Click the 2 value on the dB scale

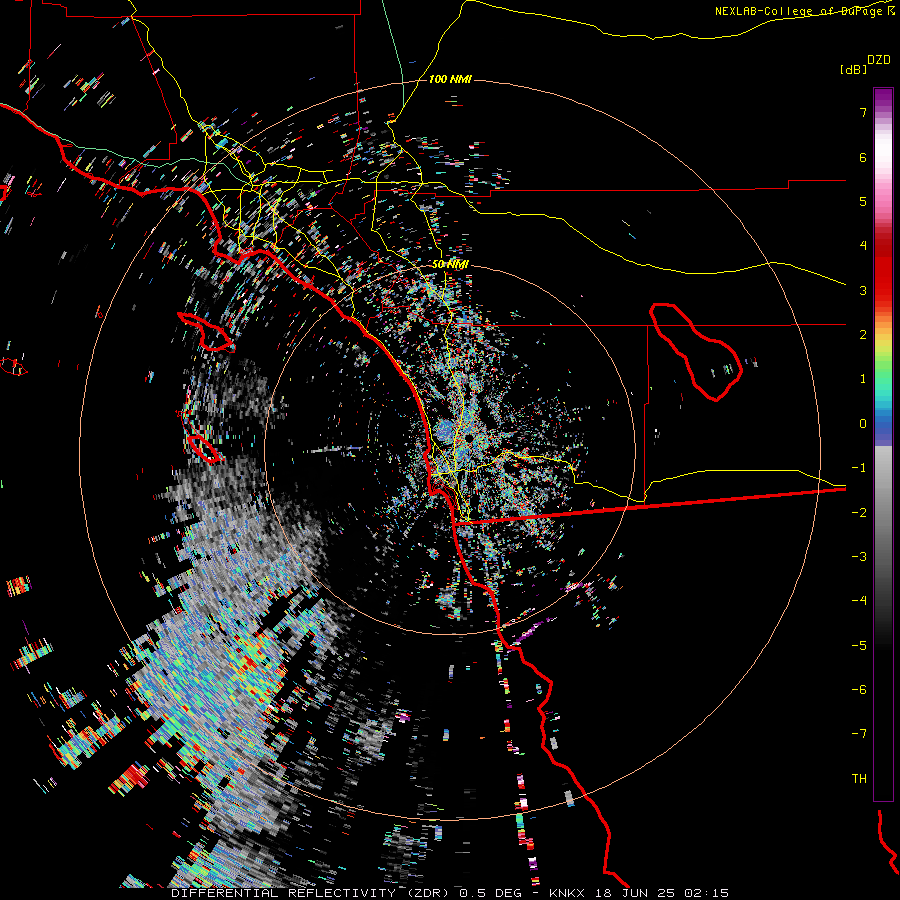(x=863, y=335)
